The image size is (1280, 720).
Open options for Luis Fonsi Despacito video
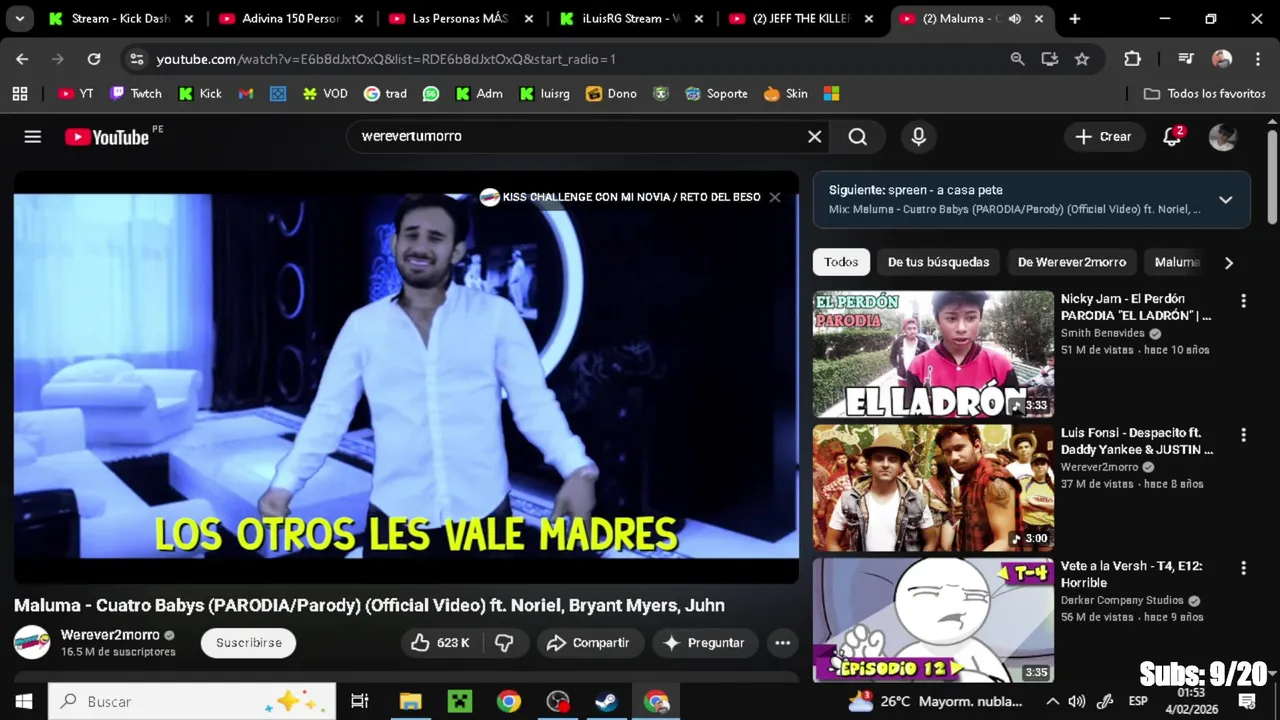(1243, 435)
